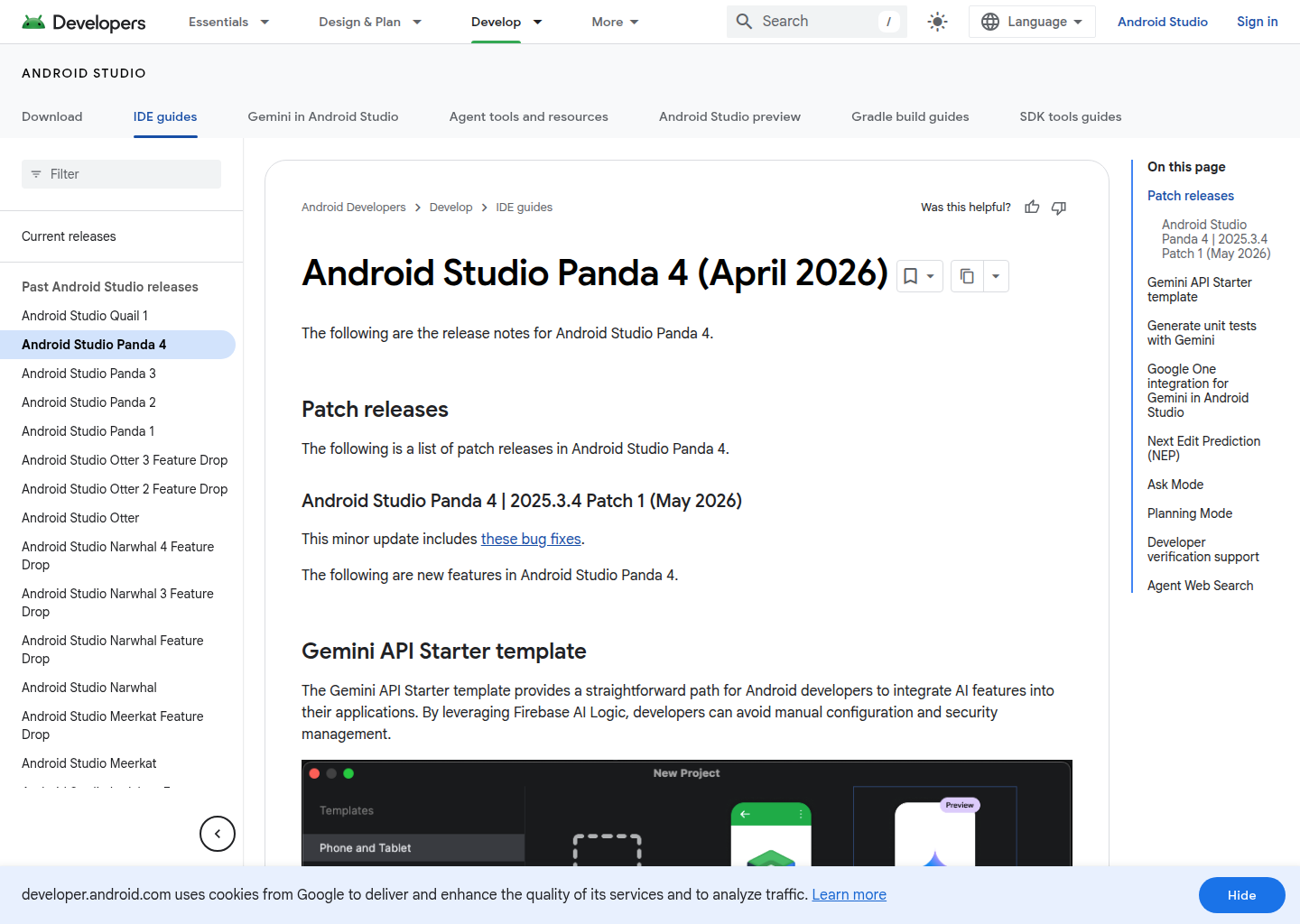Open the copy page dropdown arrow
Screen dimensions: 1300x924
tap(996, 276)
